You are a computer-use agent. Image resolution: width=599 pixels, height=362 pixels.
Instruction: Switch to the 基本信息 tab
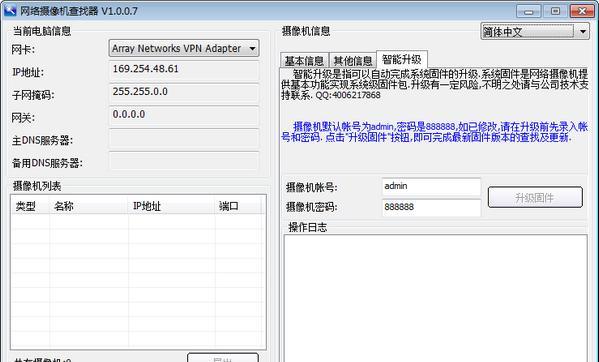pyautogui.click(x=304, y=60)
